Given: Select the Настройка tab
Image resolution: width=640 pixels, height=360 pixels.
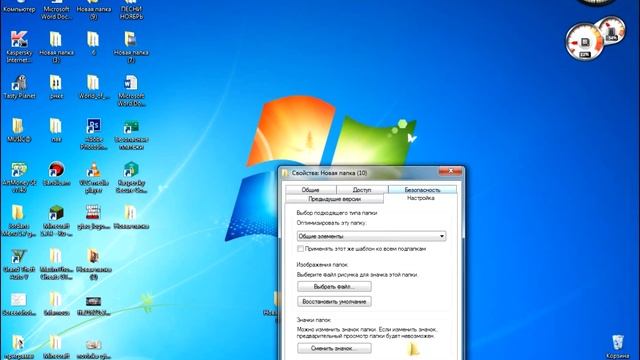Looking at the screenshot, I should tap(420, 198).
